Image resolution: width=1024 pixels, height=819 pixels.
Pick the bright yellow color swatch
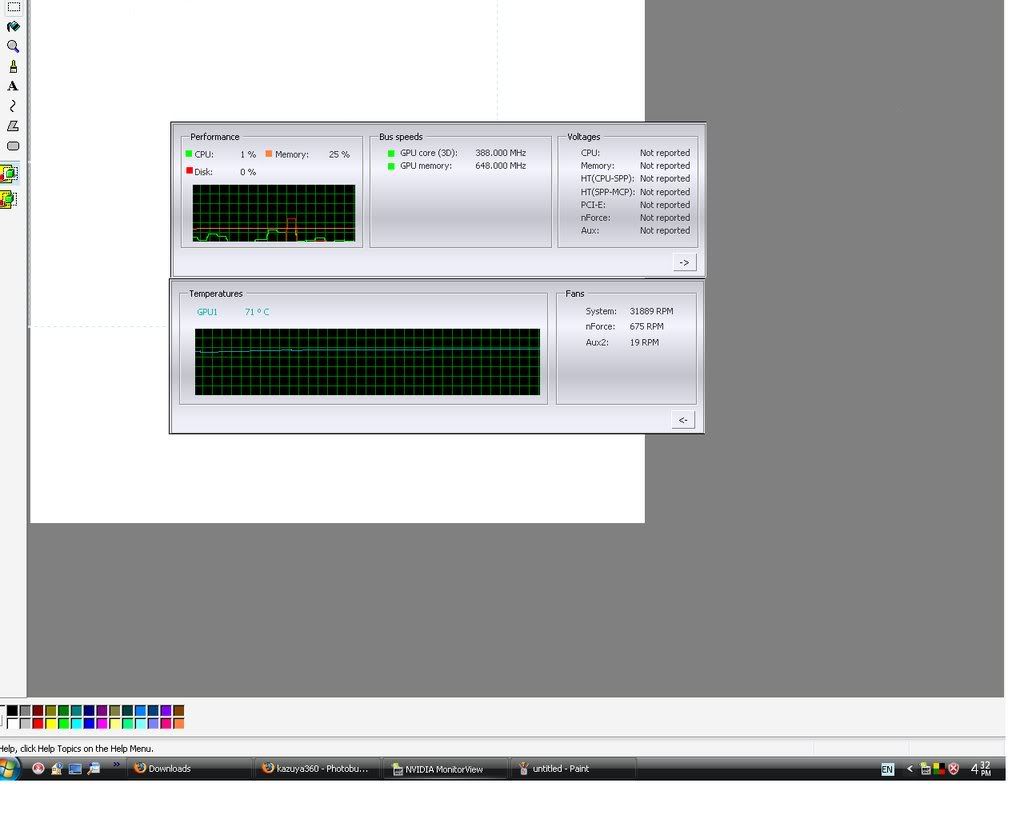tap(51, 723)
